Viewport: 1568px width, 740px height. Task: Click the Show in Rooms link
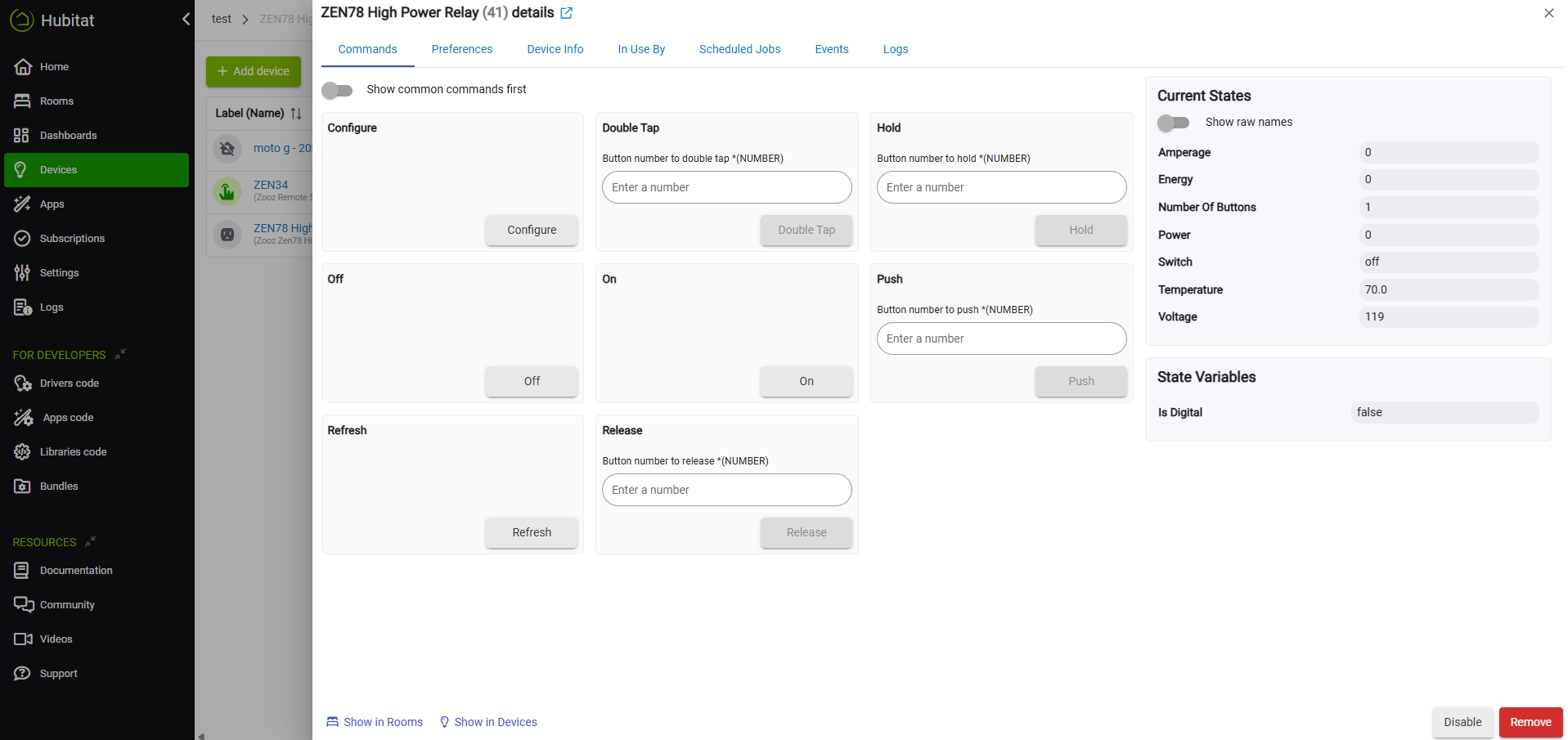click(x=375, y=722)
